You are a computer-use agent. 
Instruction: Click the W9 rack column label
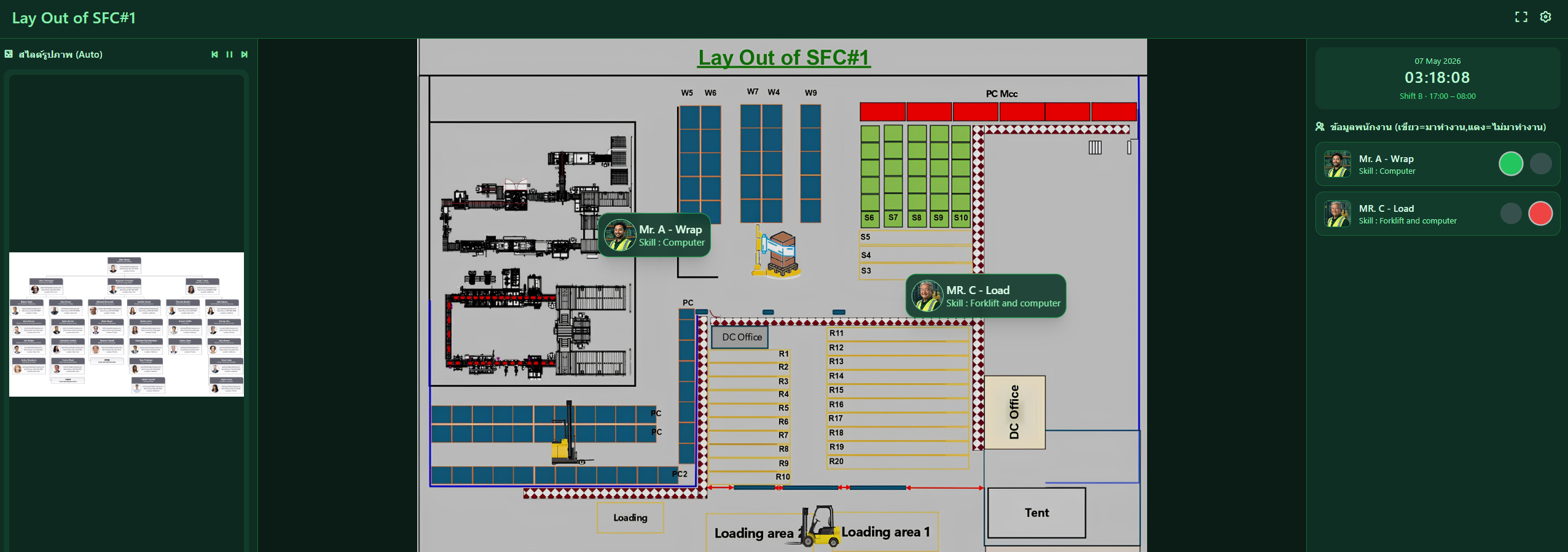811,93
